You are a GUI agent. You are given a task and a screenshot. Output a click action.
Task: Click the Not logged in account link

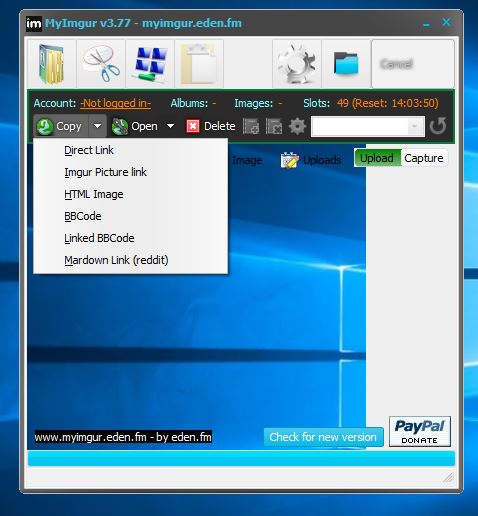tap(115, 103)
